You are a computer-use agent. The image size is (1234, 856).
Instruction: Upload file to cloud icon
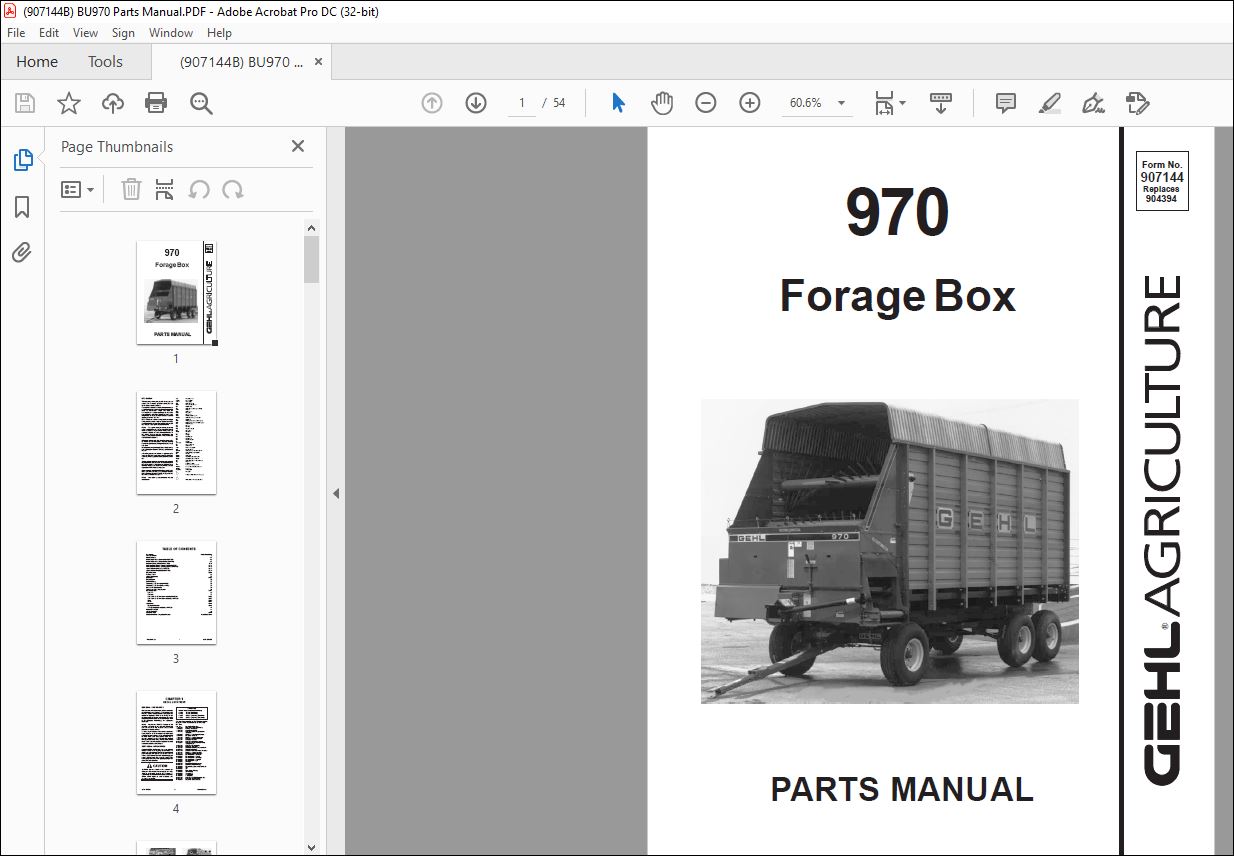point(113,103)
